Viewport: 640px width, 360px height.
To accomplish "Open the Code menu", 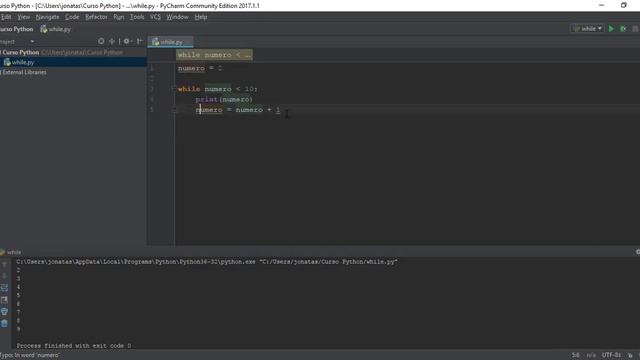I will pyautogui.click(x=72, y=17).
